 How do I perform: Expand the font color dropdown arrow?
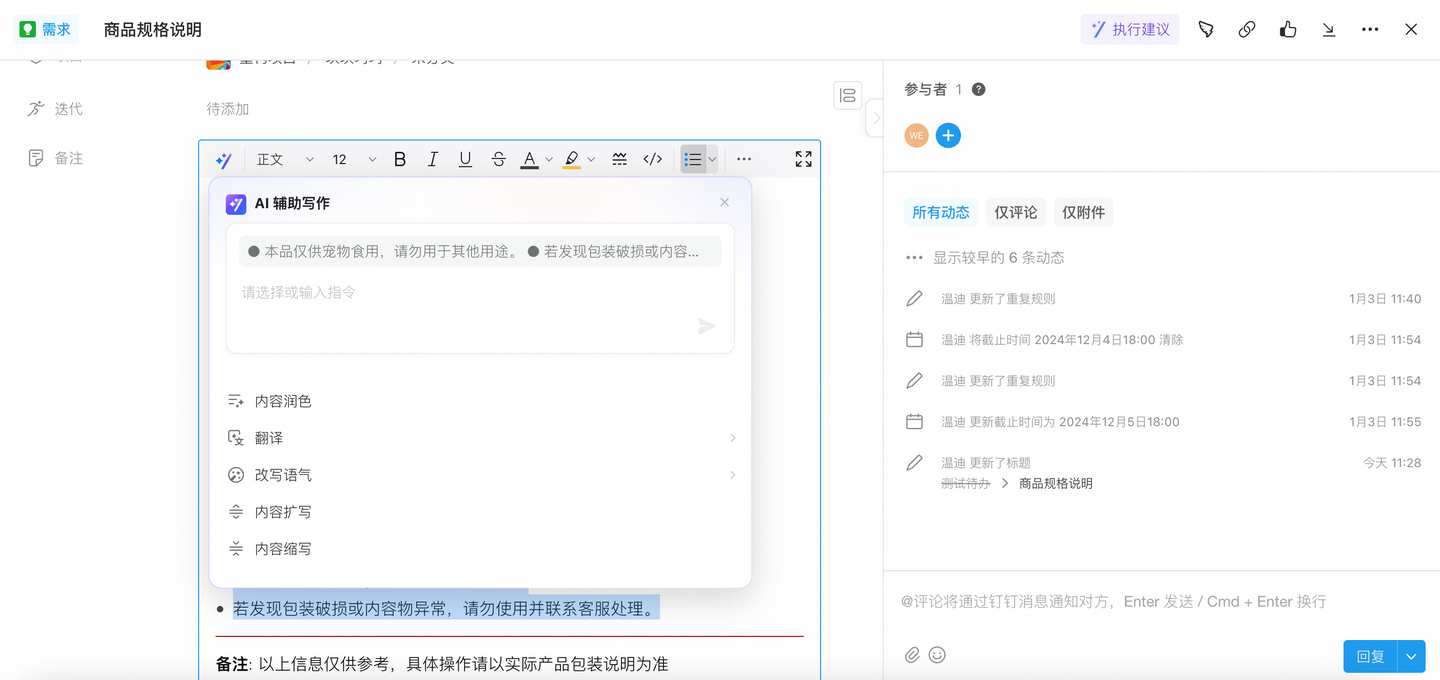549,160
